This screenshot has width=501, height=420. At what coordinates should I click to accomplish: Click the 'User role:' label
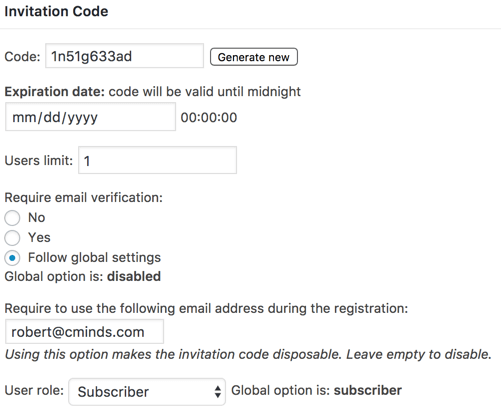34,390
